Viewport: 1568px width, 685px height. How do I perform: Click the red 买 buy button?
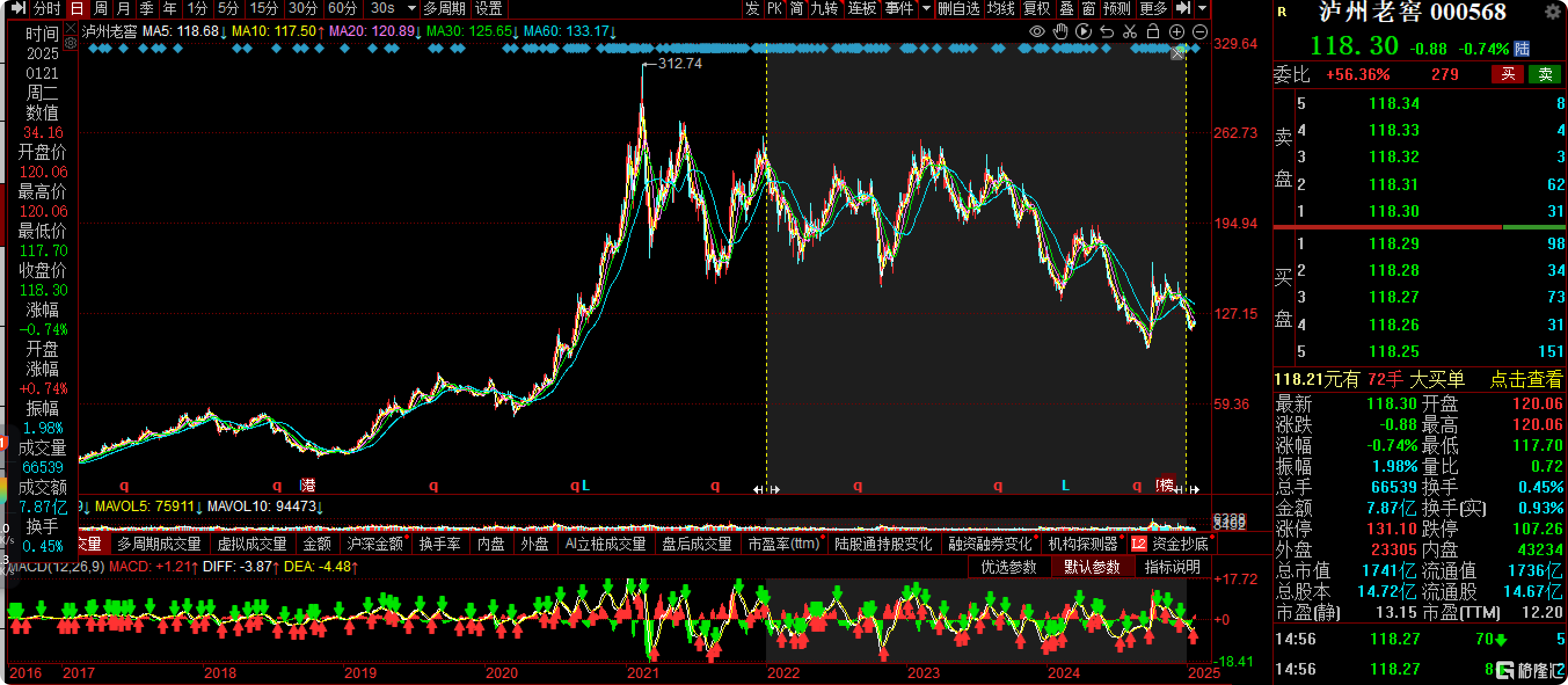1508,74
